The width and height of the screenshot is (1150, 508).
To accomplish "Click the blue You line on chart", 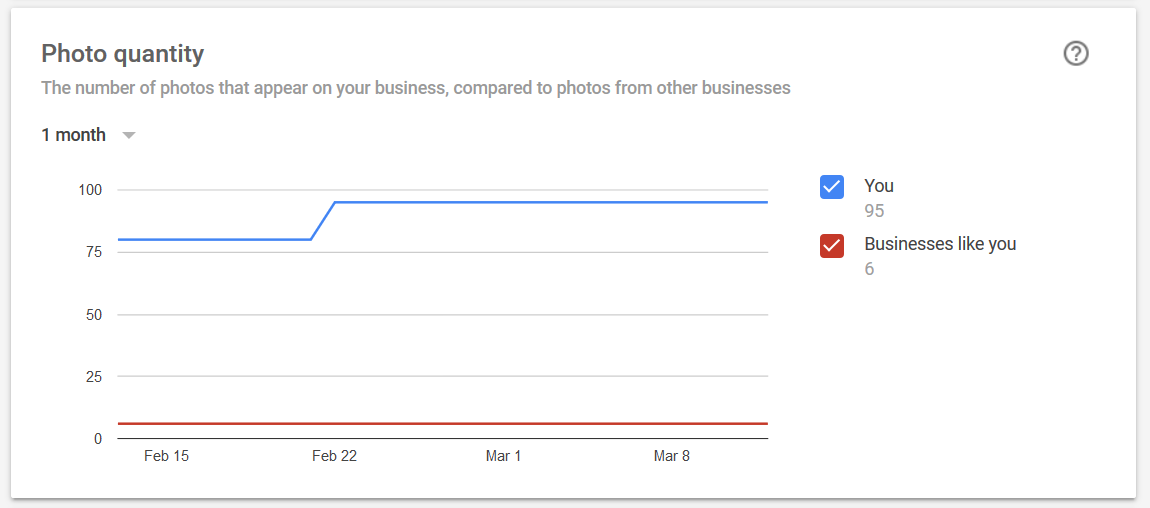I will tap(550, 202).
